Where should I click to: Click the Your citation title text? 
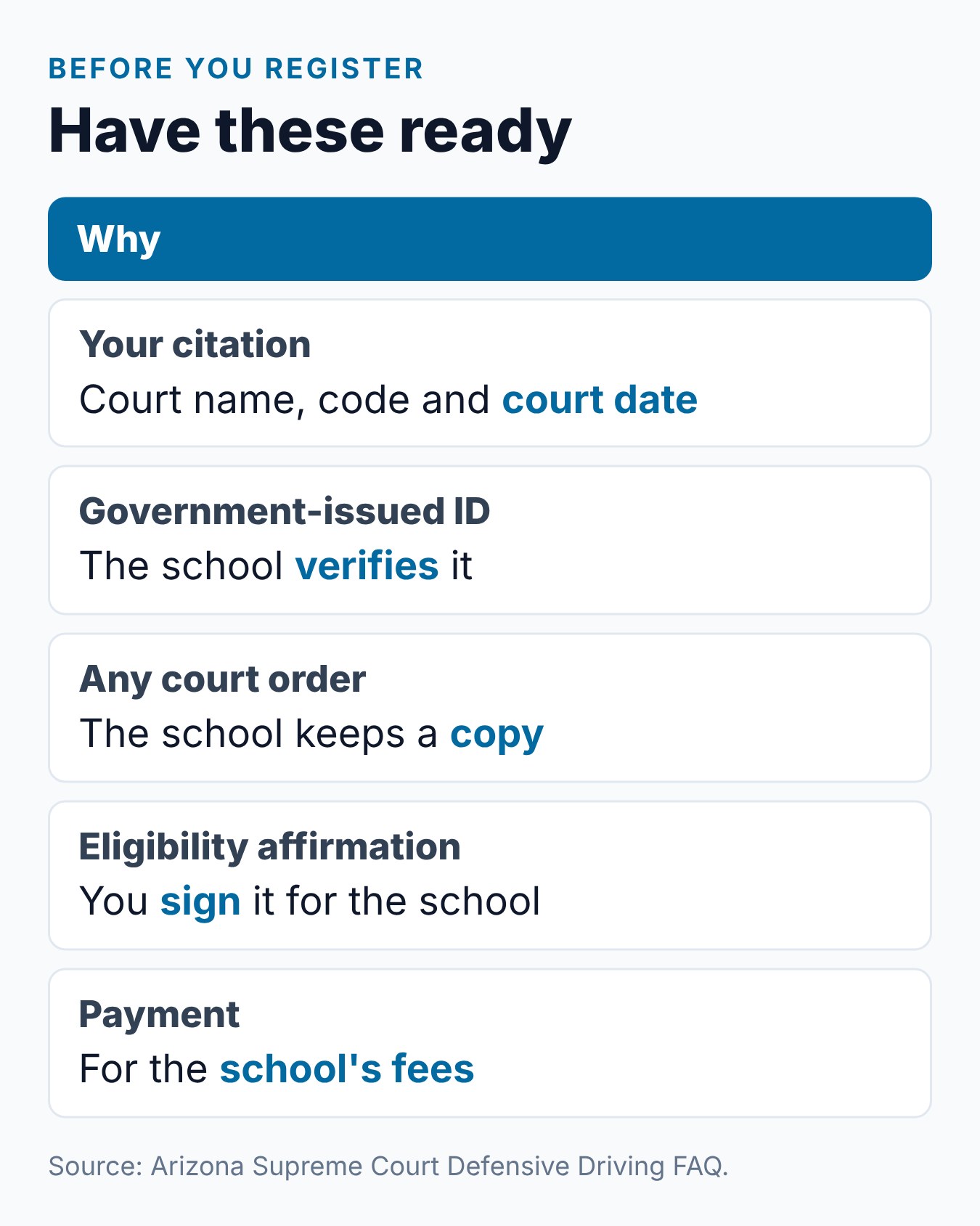click(x=195, y=344)
